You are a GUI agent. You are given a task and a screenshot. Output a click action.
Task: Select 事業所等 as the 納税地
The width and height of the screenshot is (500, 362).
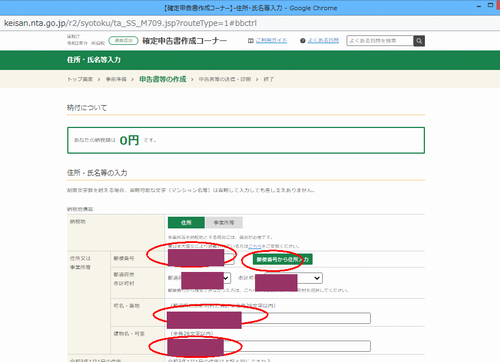[224, 223]
